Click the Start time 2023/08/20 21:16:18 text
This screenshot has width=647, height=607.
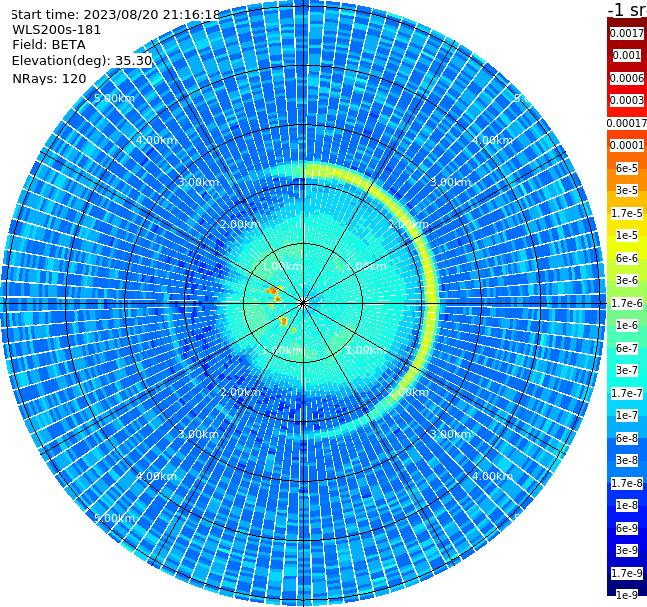pos(115,15)
